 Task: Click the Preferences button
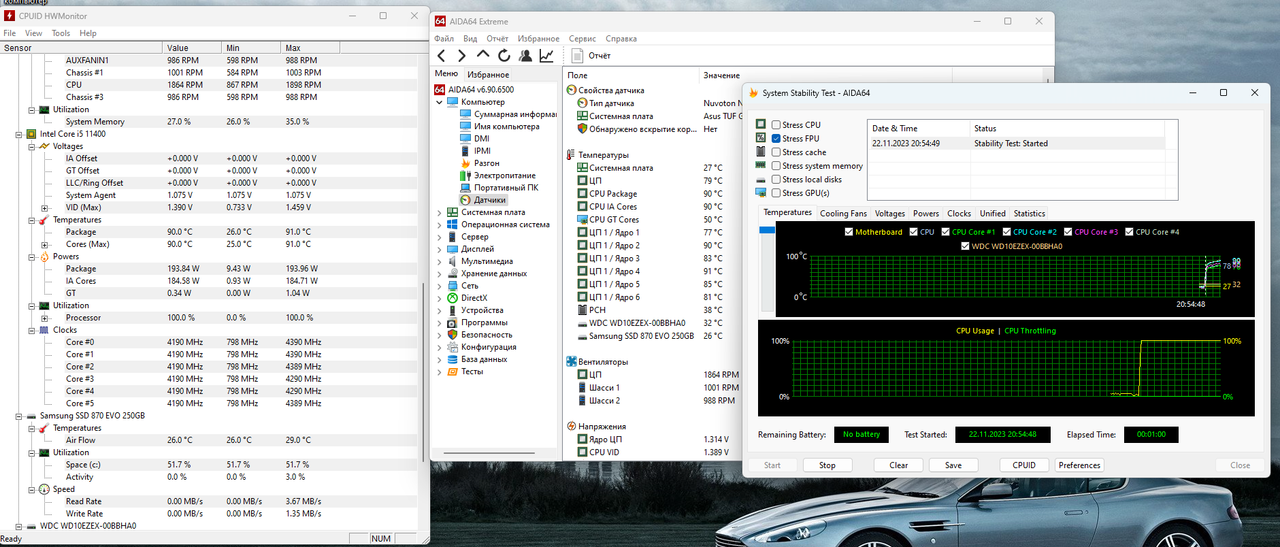click(1079, 465)
